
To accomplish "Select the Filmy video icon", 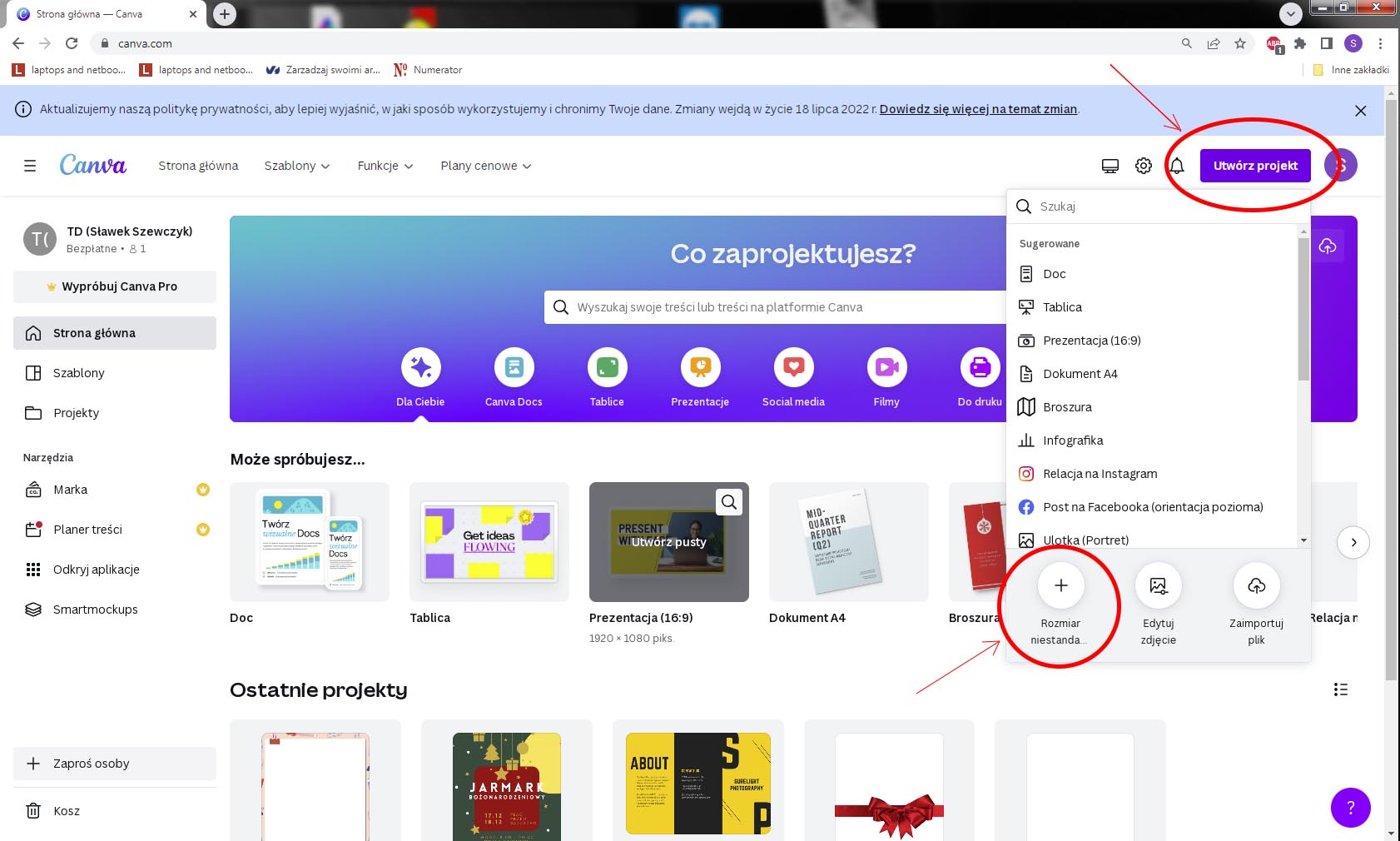I will (886, 367).
